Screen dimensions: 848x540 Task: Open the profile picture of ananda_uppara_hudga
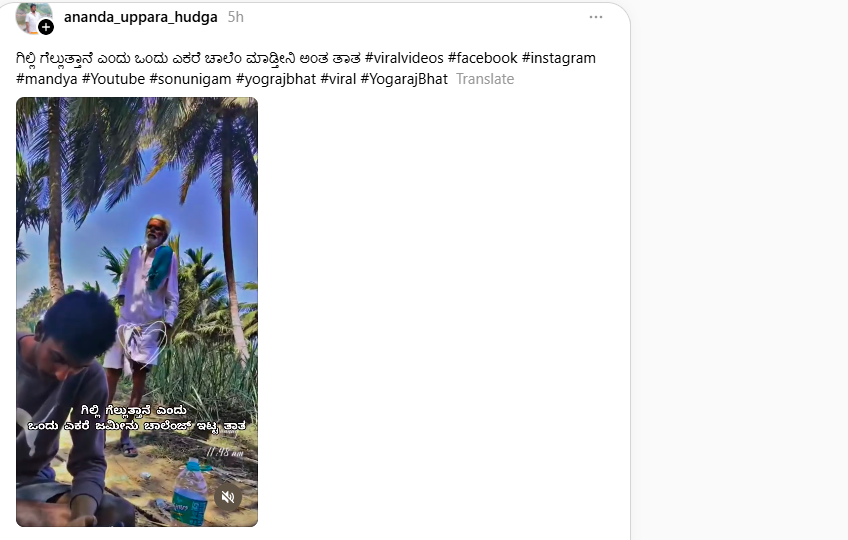32,16
